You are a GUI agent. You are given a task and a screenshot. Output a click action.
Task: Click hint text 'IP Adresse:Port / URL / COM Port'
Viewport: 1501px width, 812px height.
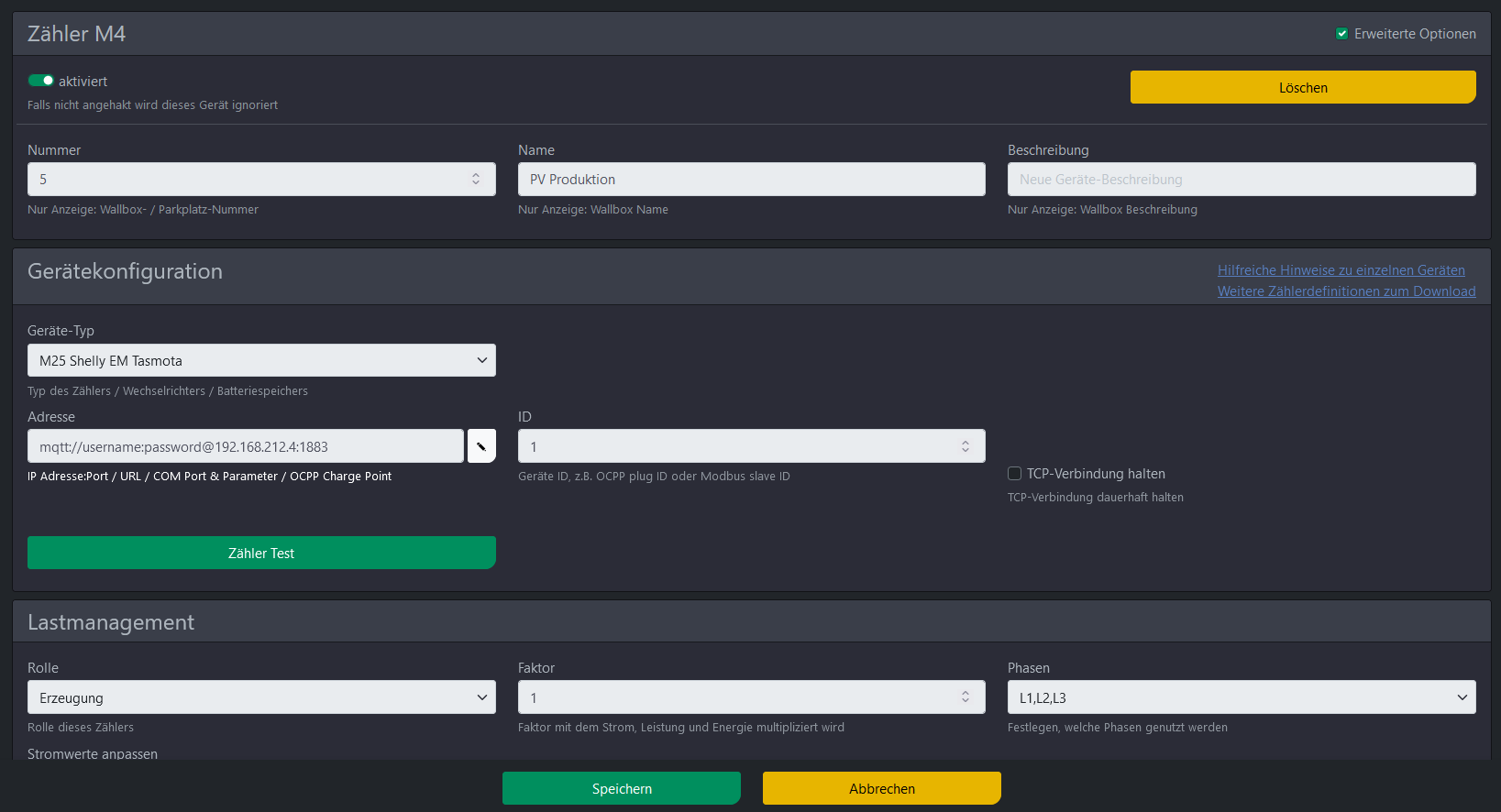[209, 477]
